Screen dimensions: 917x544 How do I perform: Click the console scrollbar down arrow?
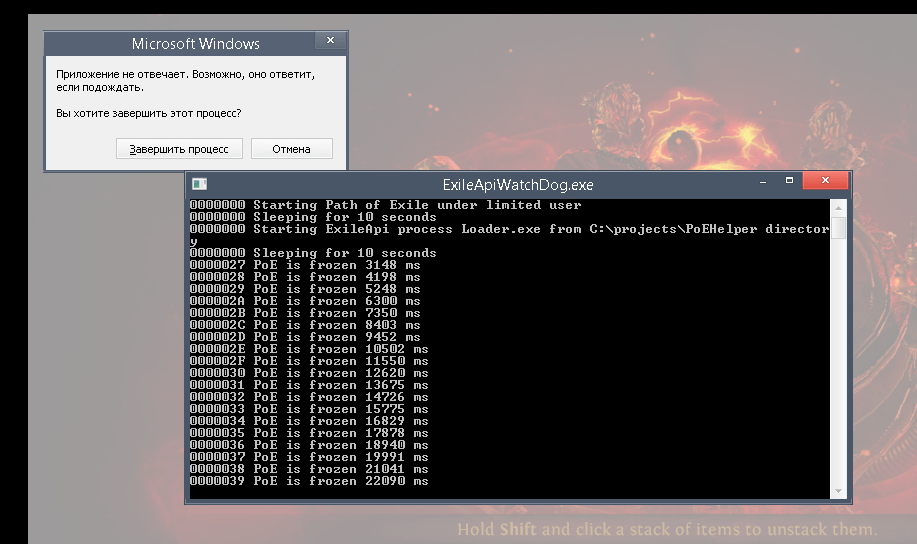point(839,490)
